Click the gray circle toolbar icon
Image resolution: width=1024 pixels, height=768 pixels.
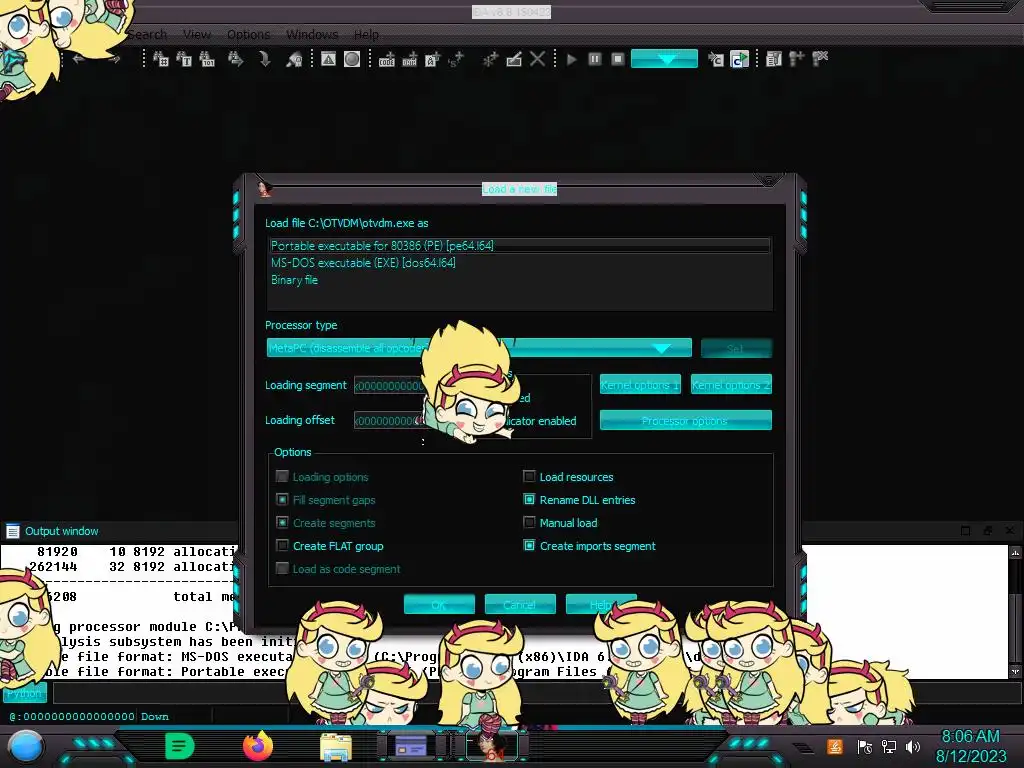point(352,59)
